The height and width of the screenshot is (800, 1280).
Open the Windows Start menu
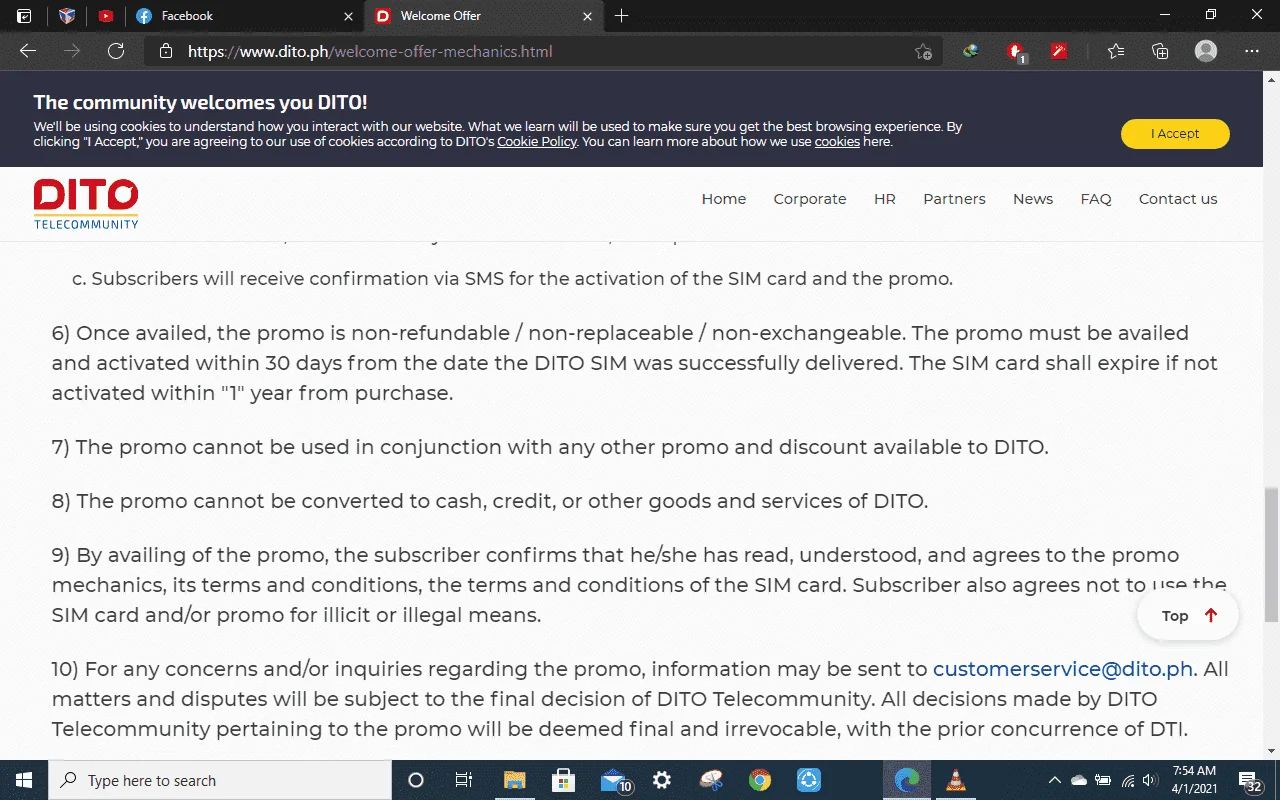(24, 780)
